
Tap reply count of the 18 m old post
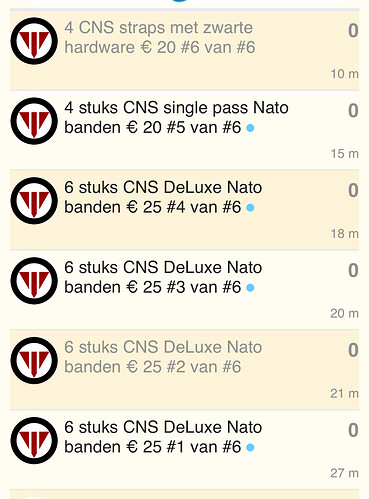pos(353,190)
